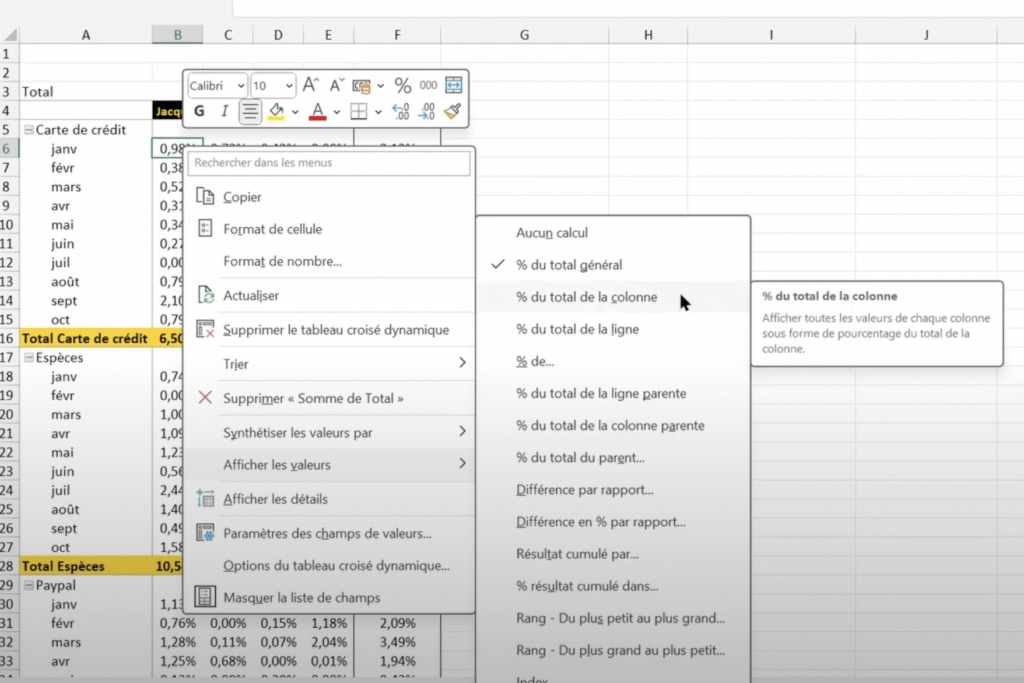This screenshot has height=683, width=1024.
Task: Open fill color dropdown arrow
Action: 295,112
